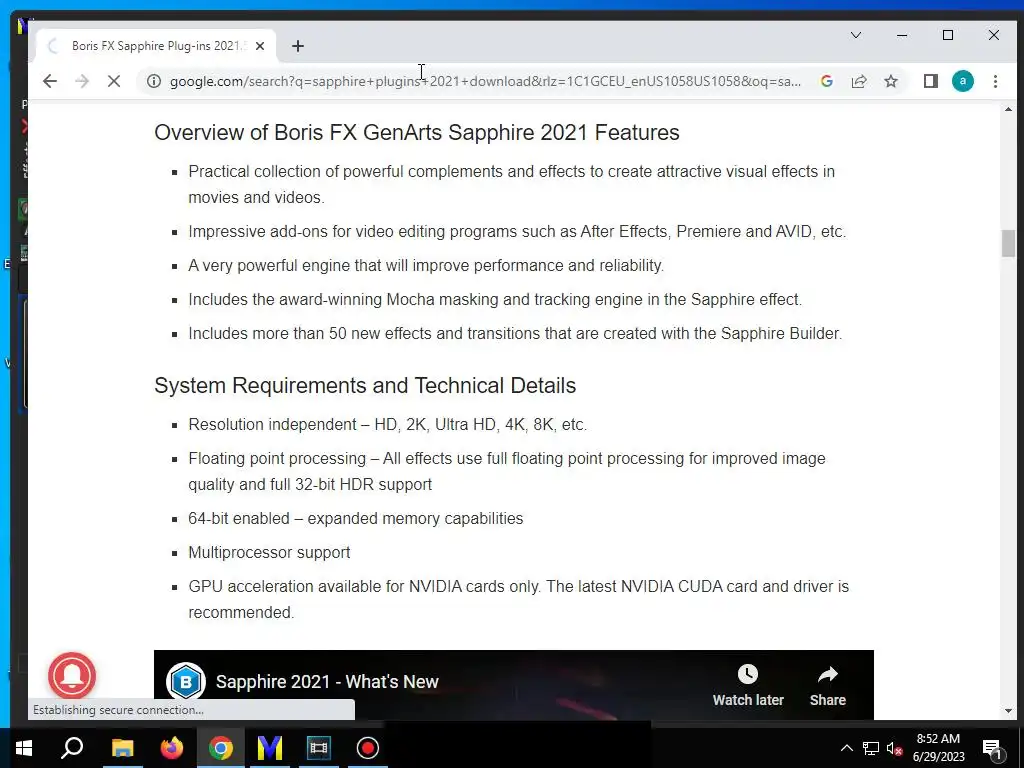This screenshot has height=768, width=1024.
Task: Open the notification center
Action: tap(993, 748)
